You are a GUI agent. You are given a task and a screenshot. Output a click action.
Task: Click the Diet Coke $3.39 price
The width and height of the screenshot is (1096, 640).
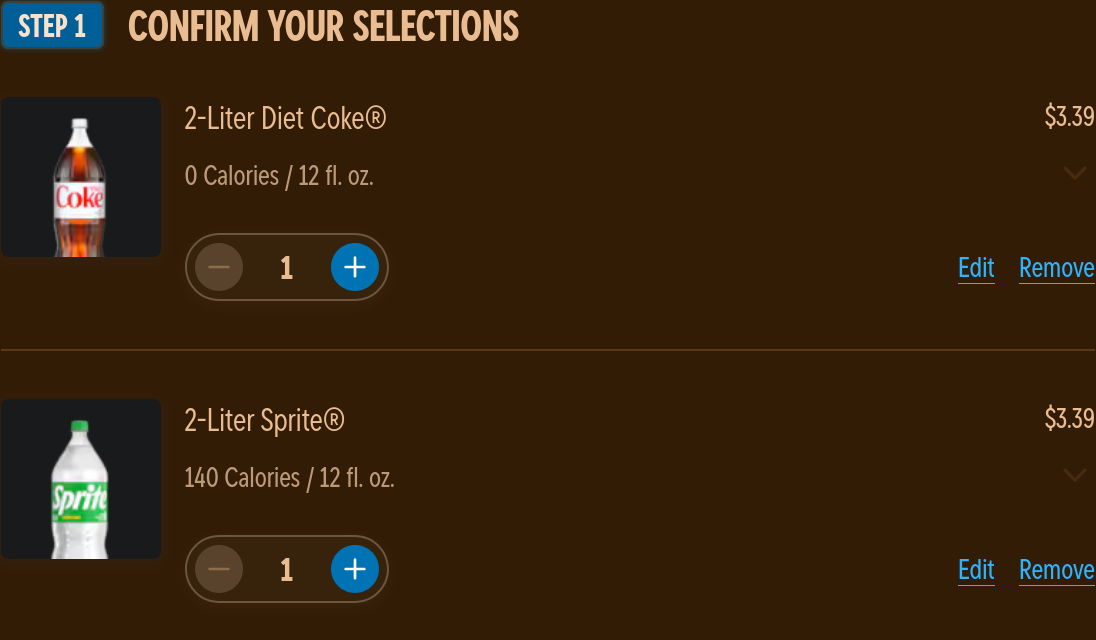1069,117
